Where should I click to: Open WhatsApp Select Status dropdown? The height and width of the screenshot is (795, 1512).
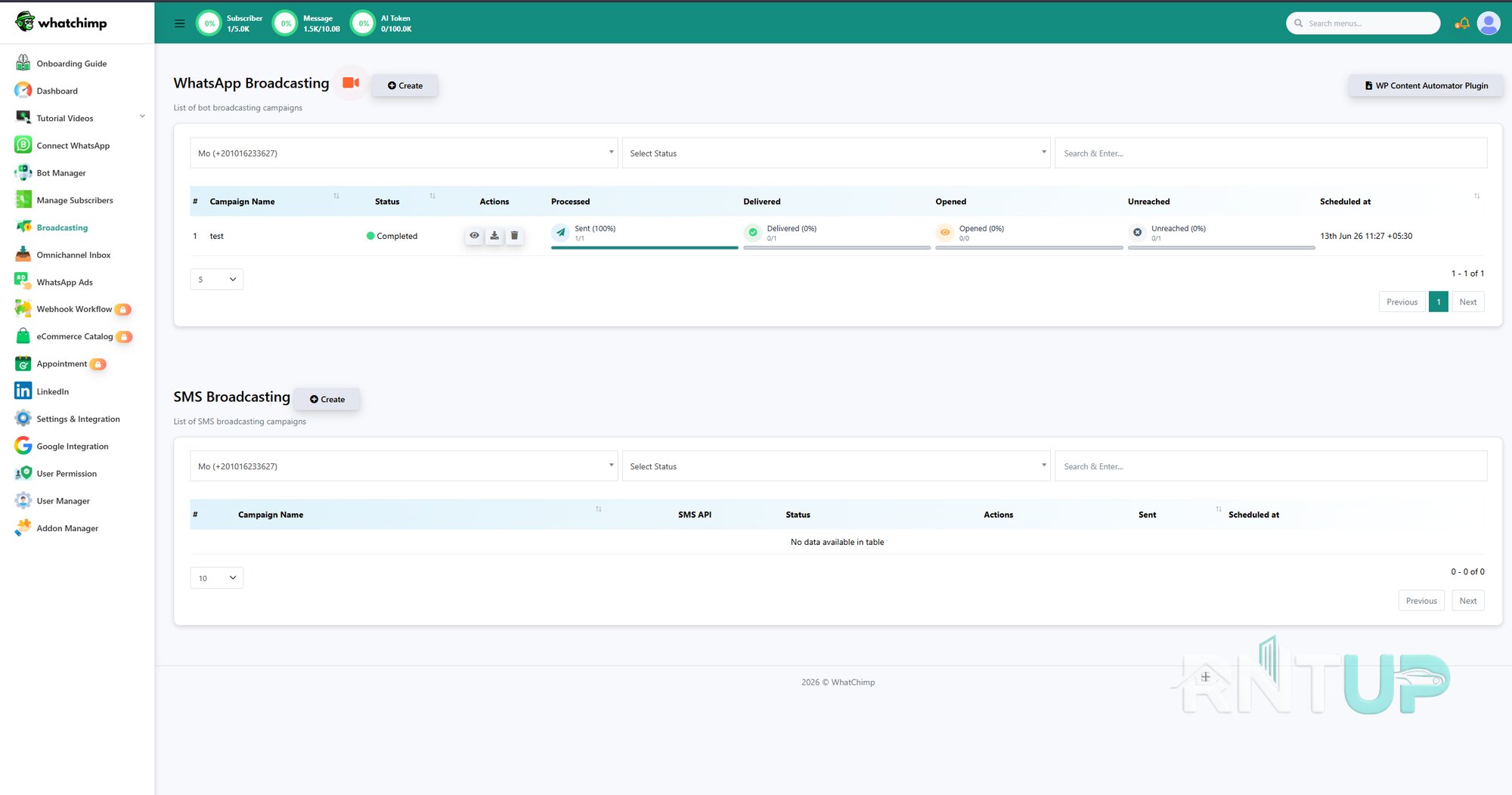836,153
